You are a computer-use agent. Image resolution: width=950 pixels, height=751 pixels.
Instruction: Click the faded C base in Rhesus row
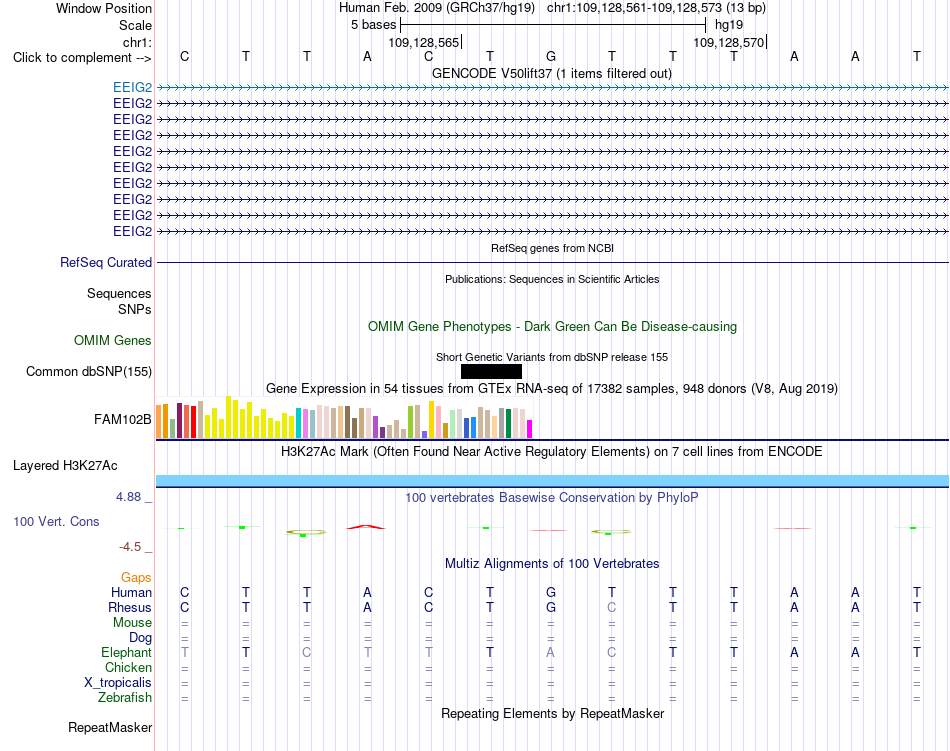pos(611,607)
